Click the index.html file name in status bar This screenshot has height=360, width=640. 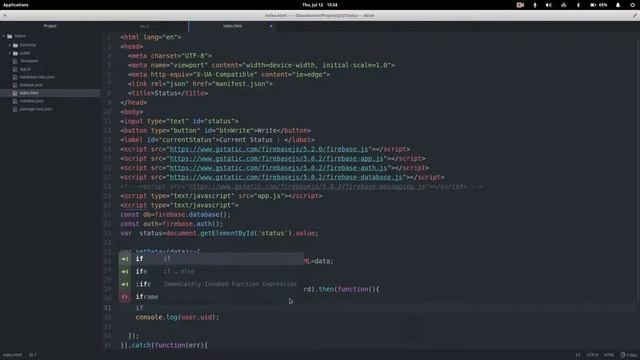click(x=13, y=355)
